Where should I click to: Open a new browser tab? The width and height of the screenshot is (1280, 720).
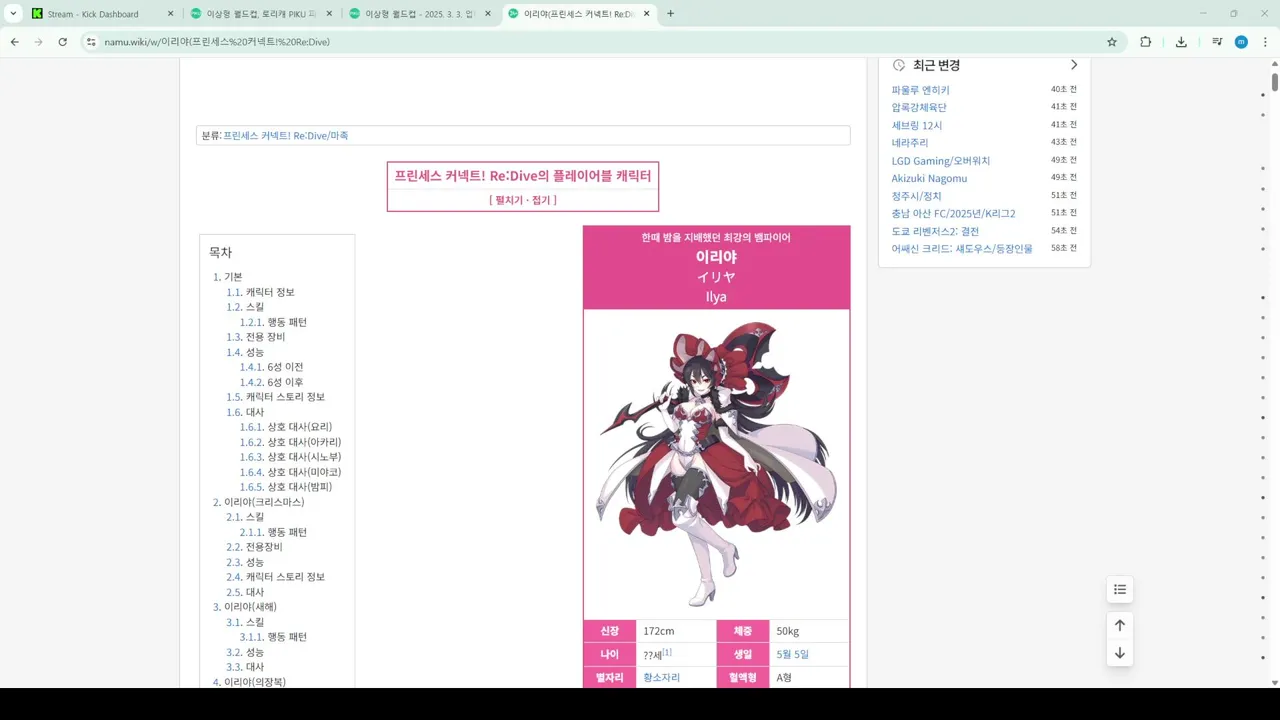pyautogui.click(x=670, y=14)
